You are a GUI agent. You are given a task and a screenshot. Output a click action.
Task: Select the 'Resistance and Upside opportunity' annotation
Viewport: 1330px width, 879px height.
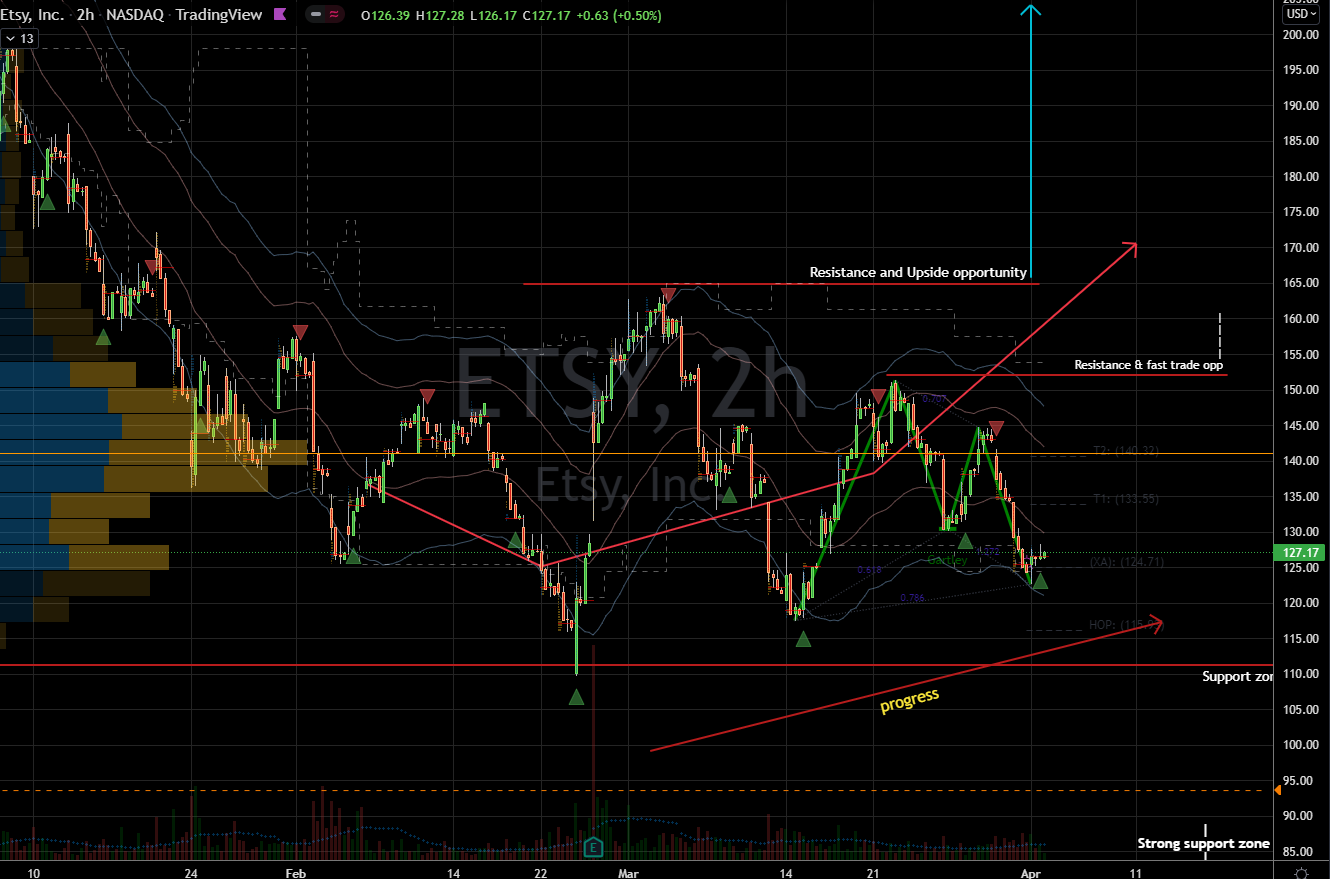coord(918,272)
